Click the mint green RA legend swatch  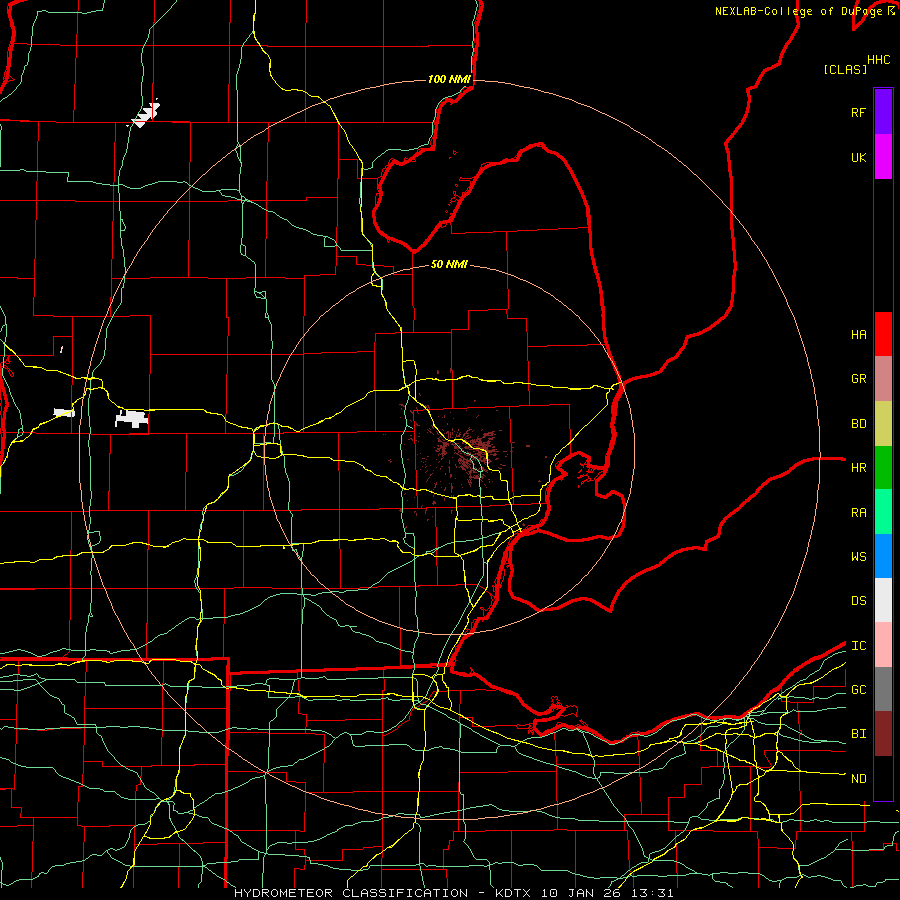tap(883, 512)
